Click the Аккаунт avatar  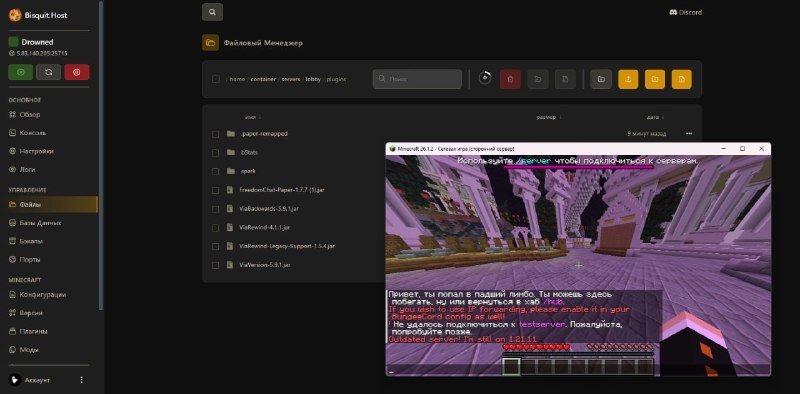point(15,380)
